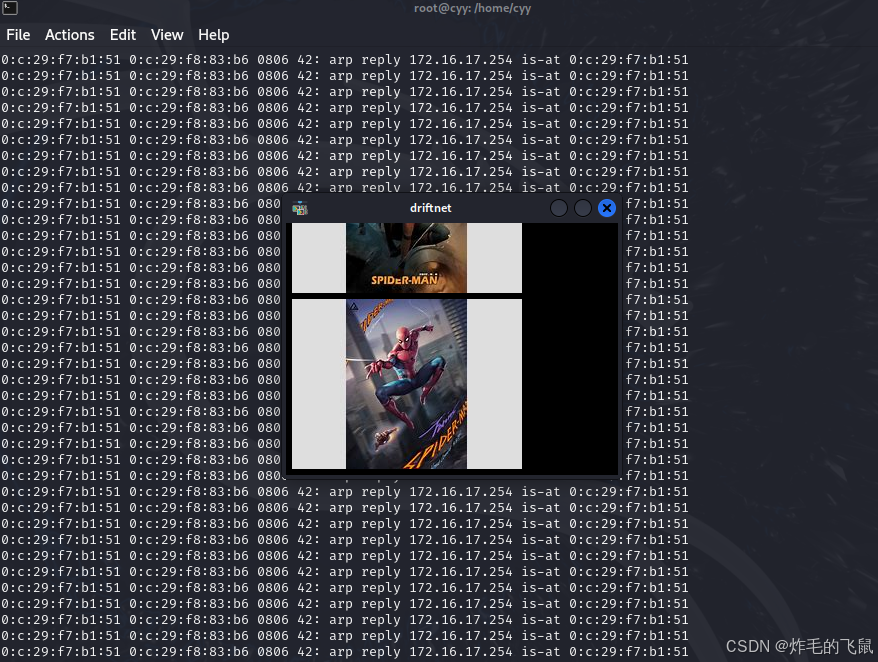Screen dimensions: 878x662
Task: Maximize the driftnet window
Action: [x=583, y=208]
